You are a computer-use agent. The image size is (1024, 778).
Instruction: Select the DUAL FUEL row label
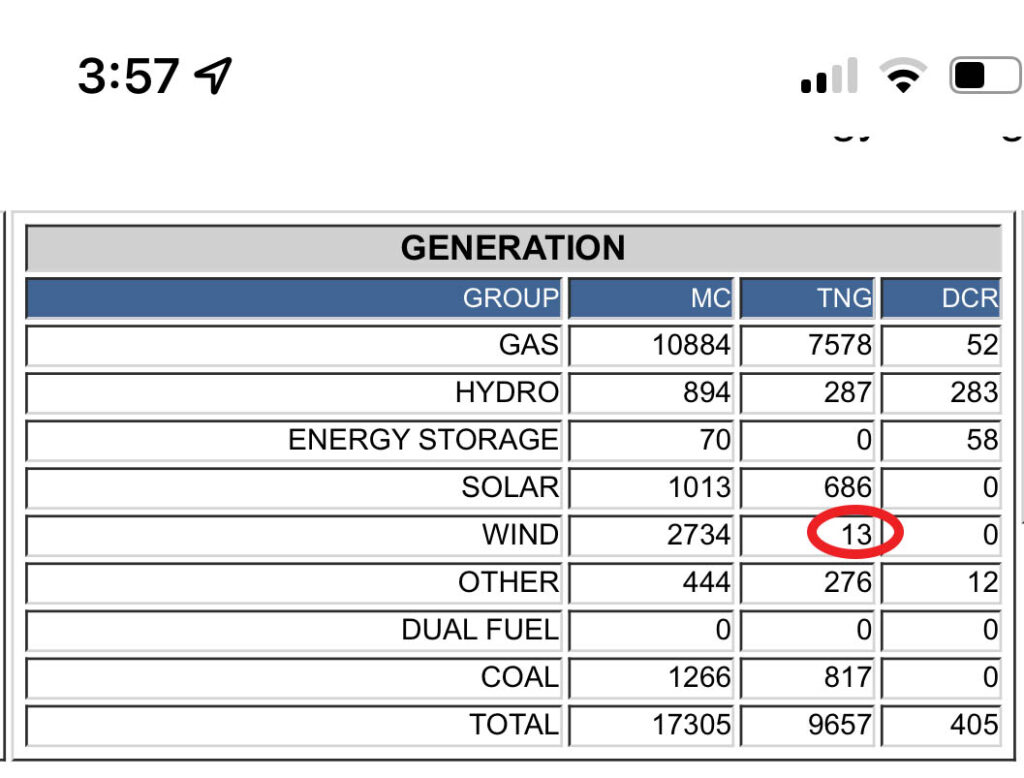tap(479, 630)
